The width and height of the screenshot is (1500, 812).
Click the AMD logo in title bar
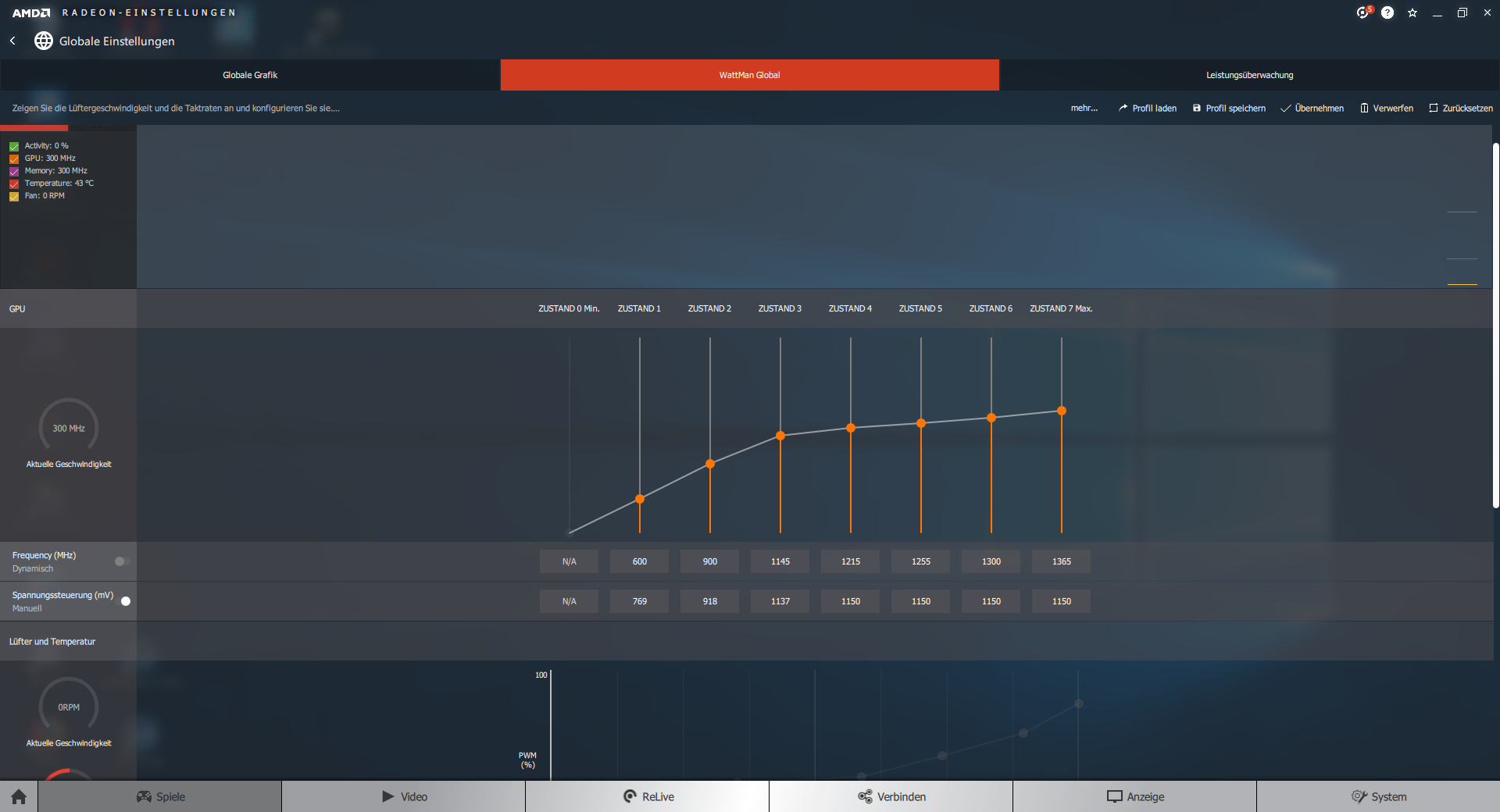(31, 12)
